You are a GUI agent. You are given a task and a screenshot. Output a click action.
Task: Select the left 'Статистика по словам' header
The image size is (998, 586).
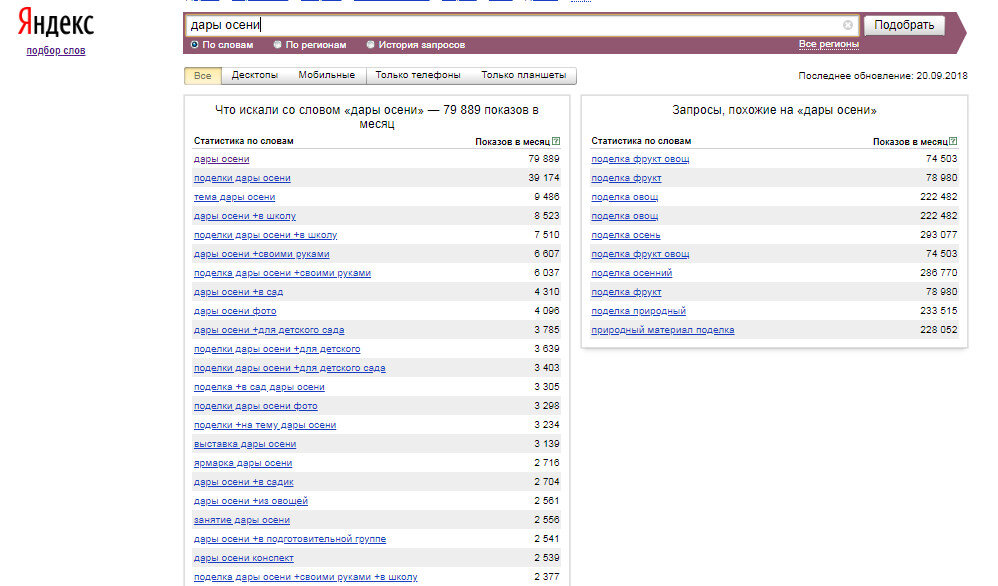(243, 141)
